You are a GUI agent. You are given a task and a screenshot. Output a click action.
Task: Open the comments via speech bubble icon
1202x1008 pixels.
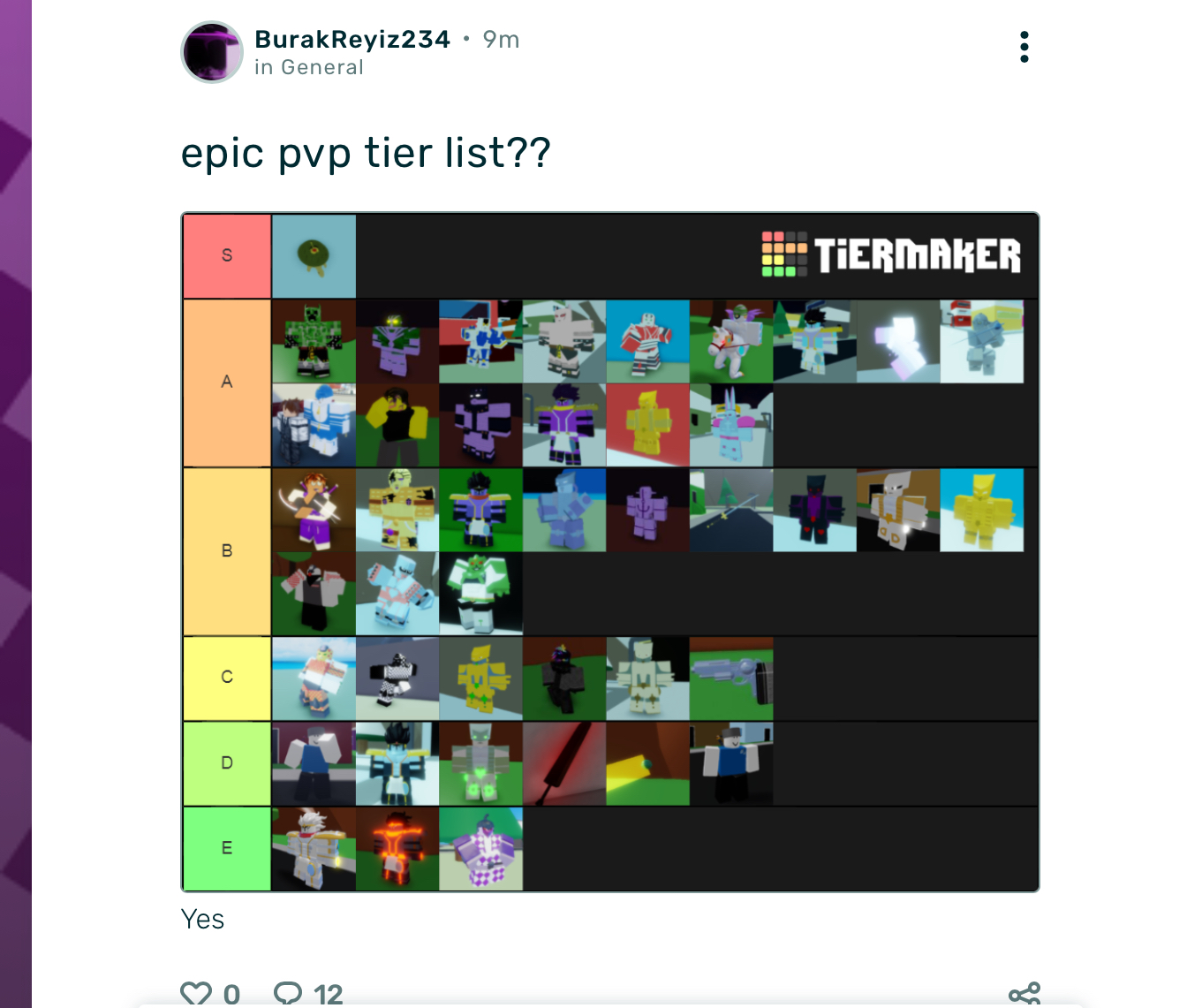[x=288, y=995]
